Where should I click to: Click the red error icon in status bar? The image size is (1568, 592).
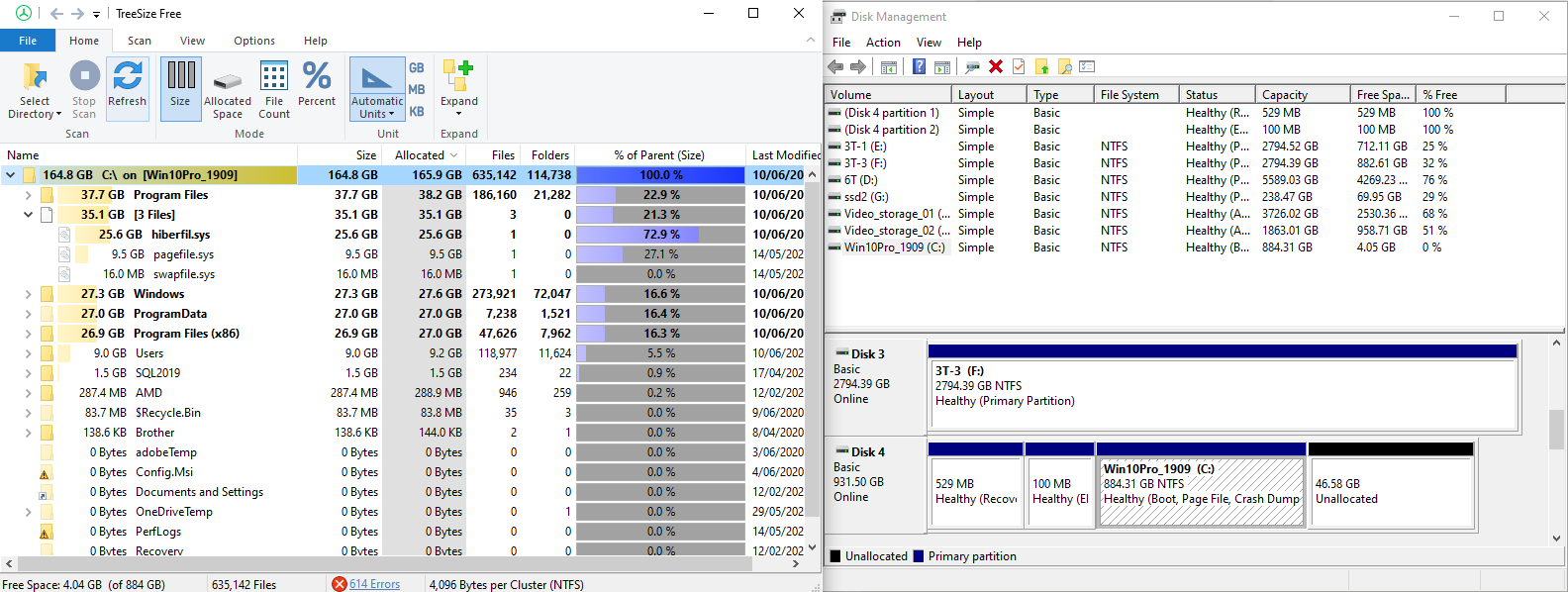point(340,584)
